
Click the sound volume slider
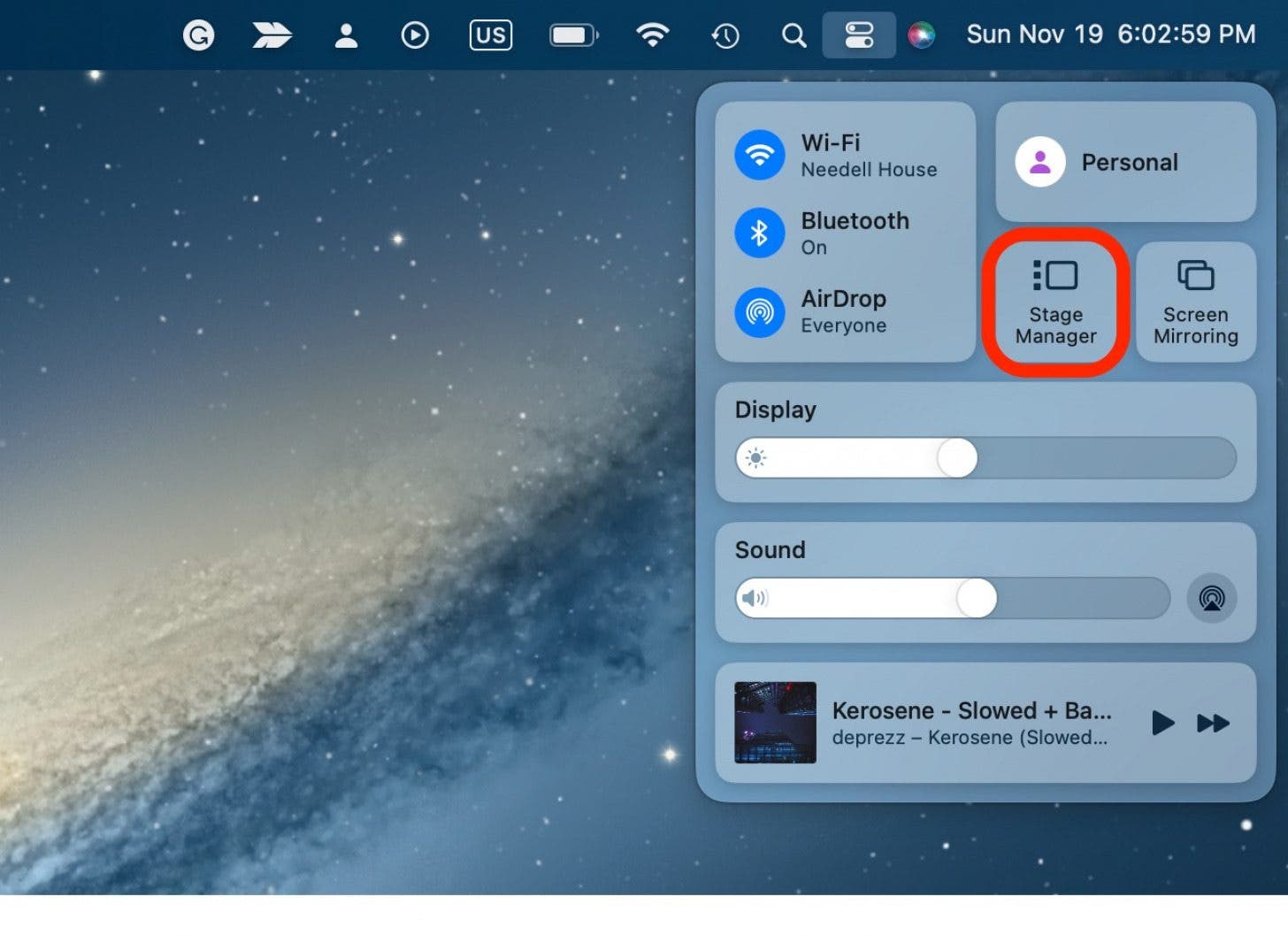976,598
